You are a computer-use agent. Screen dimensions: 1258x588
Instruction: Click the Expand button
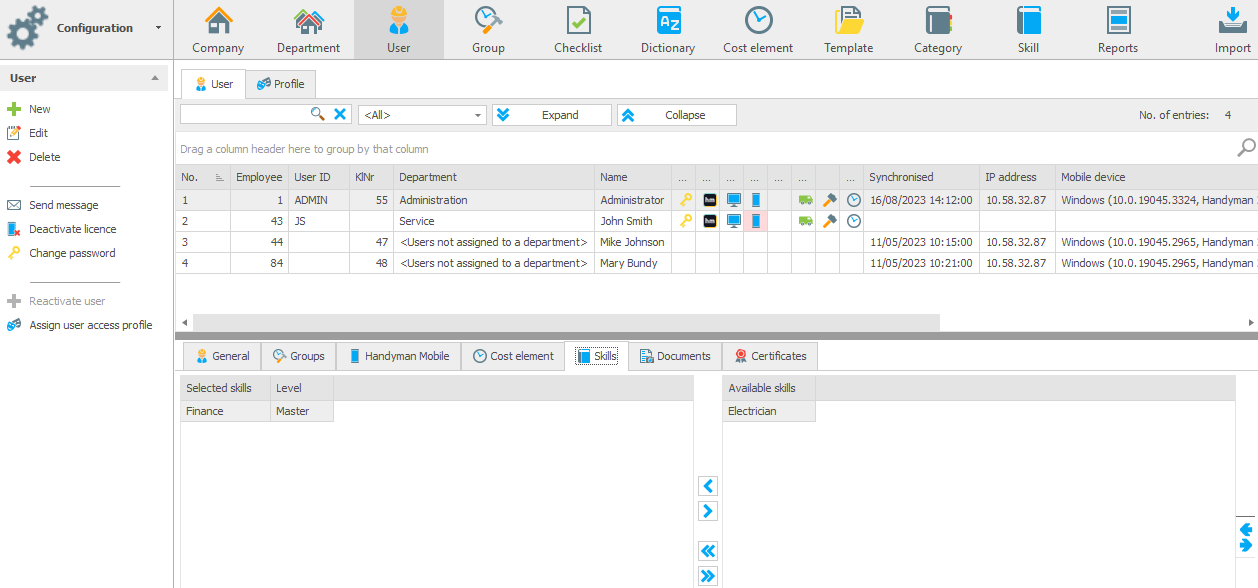coord(551,115)
